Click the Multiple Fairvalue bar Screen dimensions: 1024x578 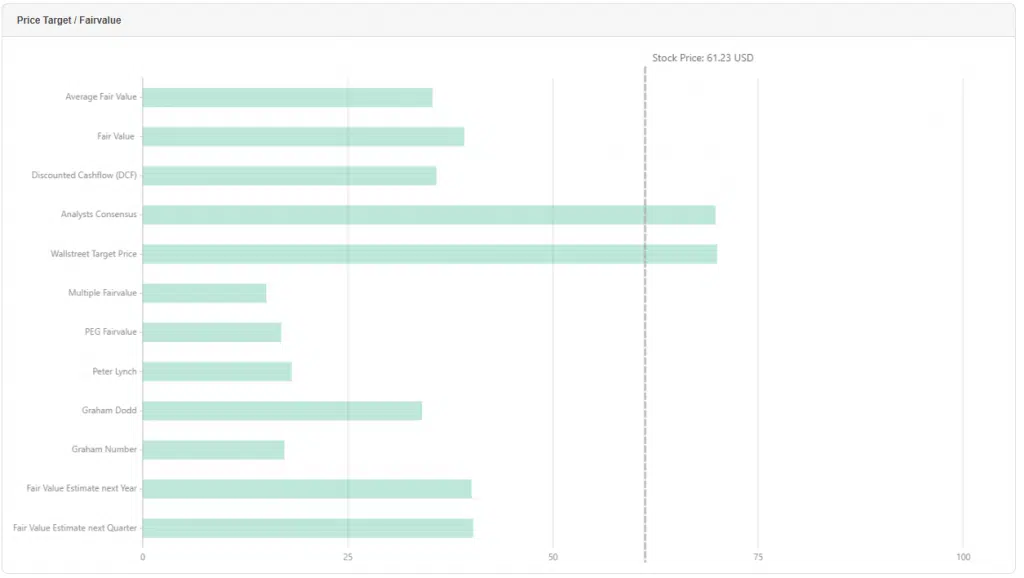click(204, 293)
